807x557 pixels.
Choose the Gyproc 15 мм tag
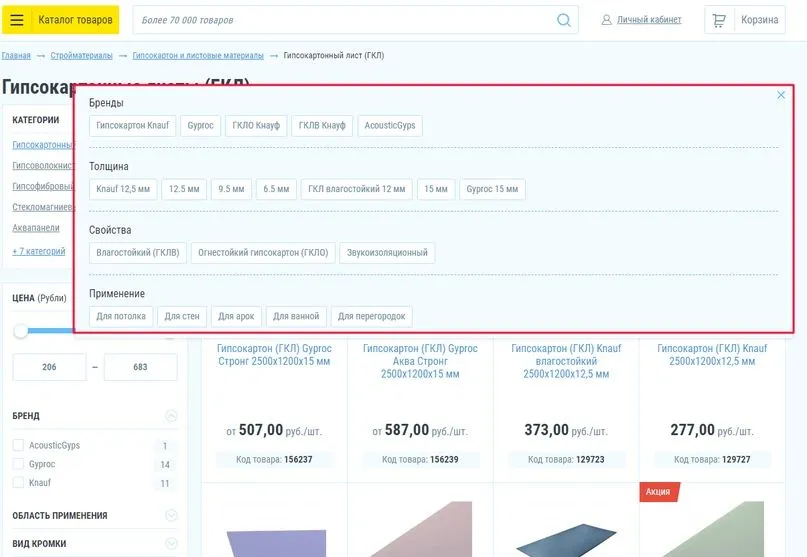click(492, 189)
